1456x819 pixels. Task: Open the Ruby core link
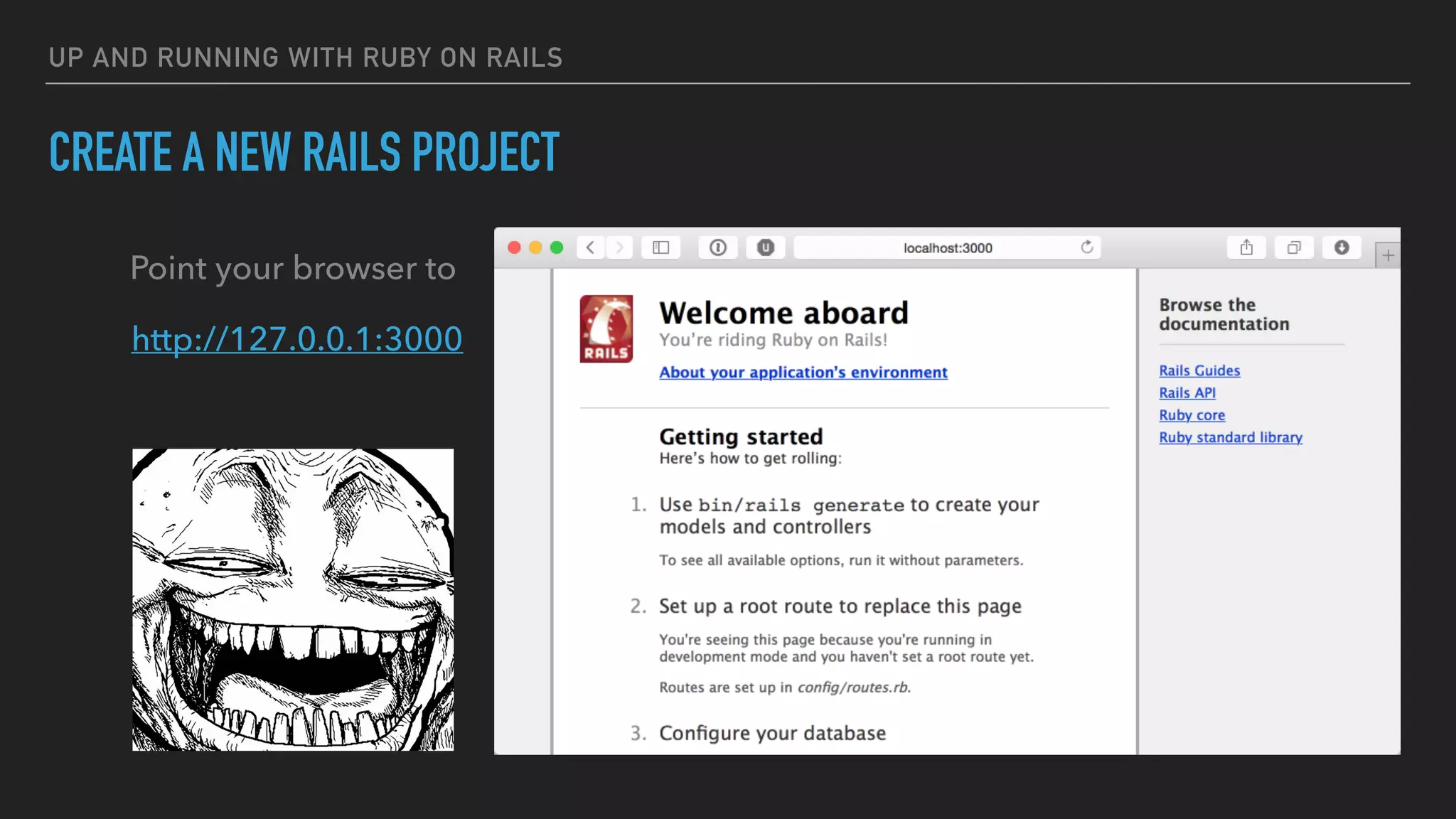click(1192, 415)
